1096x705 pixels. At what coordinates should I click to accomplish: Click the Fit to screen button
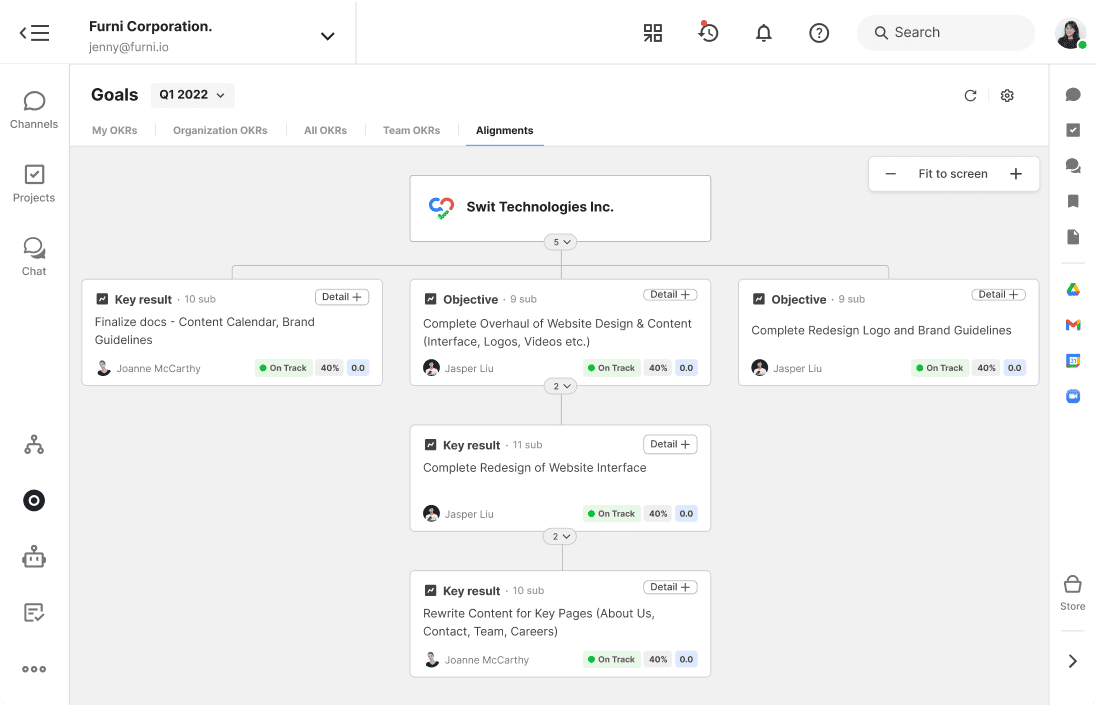pyautogui.click(x=953, y=174)
